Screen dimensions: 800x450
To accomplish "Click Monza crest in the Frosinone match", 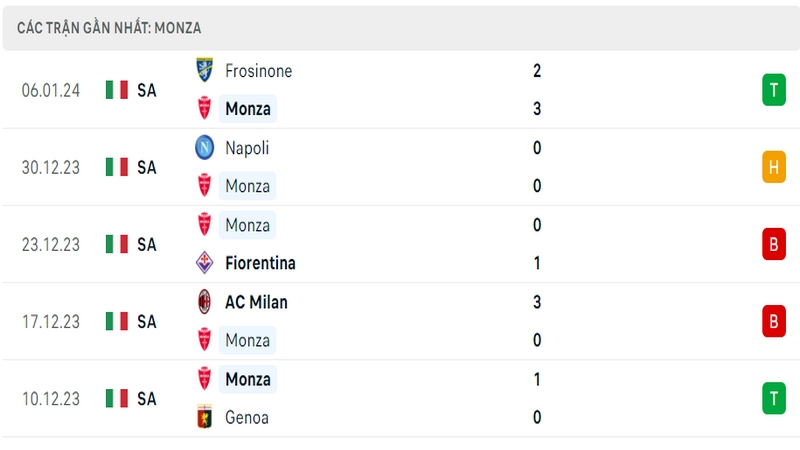I will pos(205,108).
